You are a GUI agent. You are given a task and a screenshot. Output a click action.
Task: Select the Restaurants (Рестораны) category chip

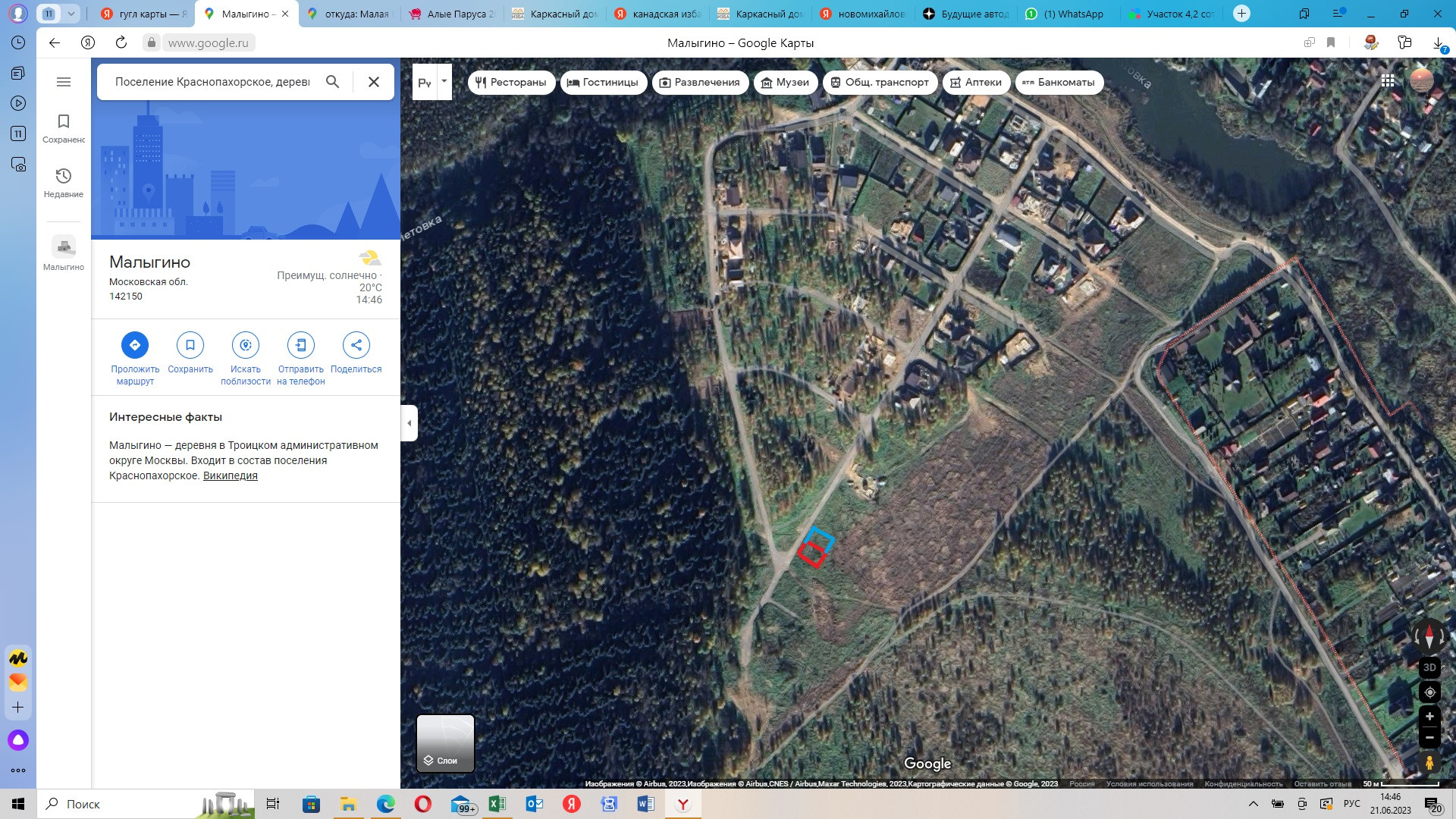click(x=511, y=82)
